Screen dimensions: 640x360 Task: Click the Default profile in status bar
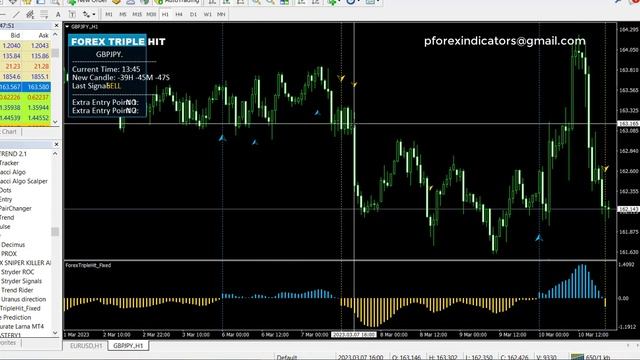[287, 357]
